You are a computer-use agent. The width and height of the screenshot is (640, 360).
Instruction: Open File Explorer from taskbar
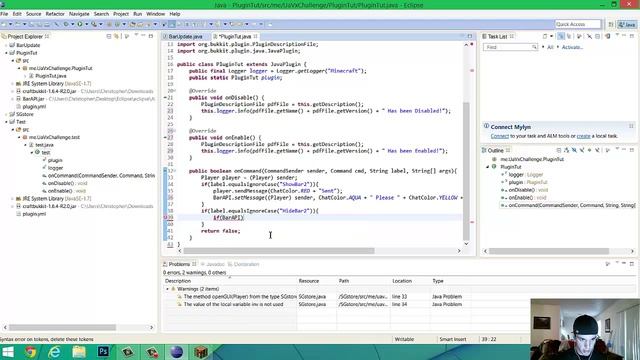coord(79,352)
